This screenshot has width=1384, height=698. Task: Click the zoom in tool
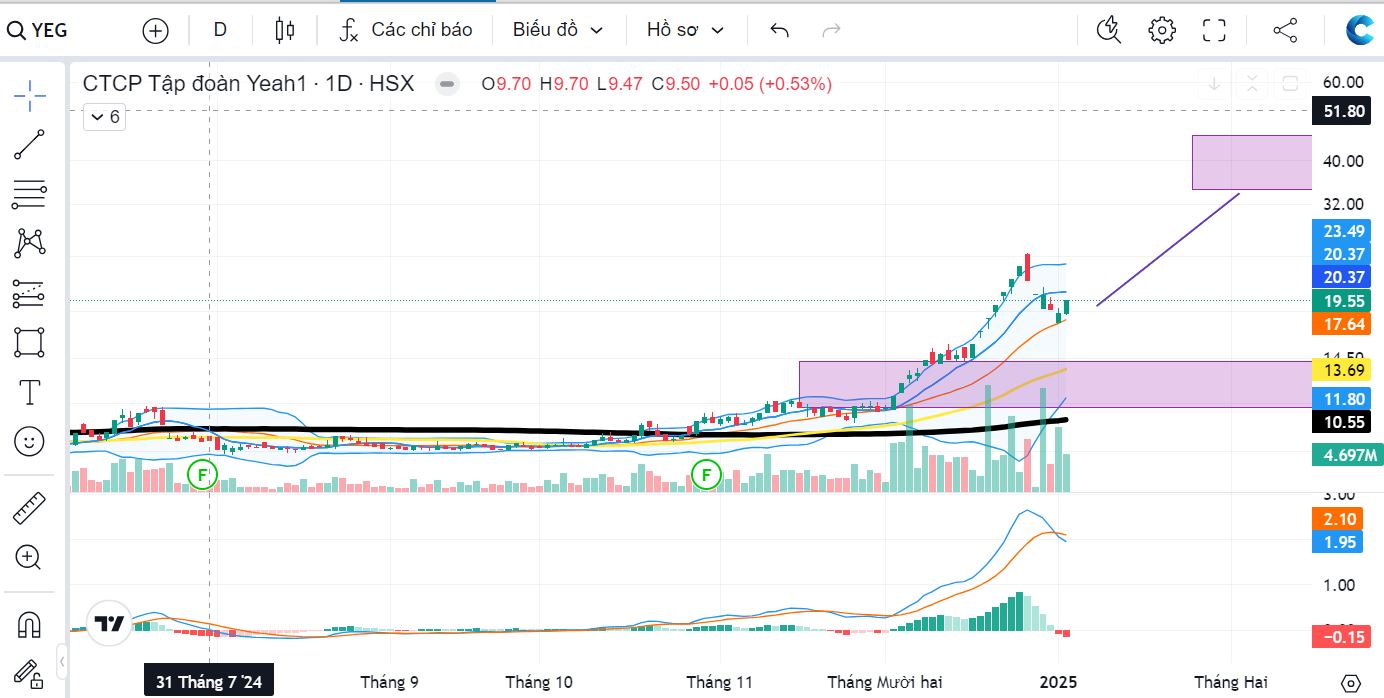[x=29, y=557]
